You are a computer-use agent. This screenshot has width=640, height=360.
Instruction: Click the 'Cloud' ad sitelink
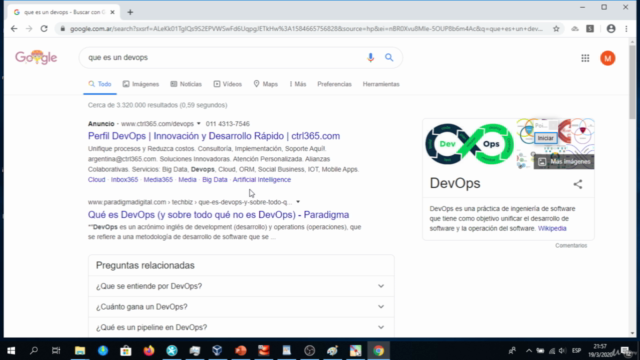pyautogui.click(x=96, y=180)
